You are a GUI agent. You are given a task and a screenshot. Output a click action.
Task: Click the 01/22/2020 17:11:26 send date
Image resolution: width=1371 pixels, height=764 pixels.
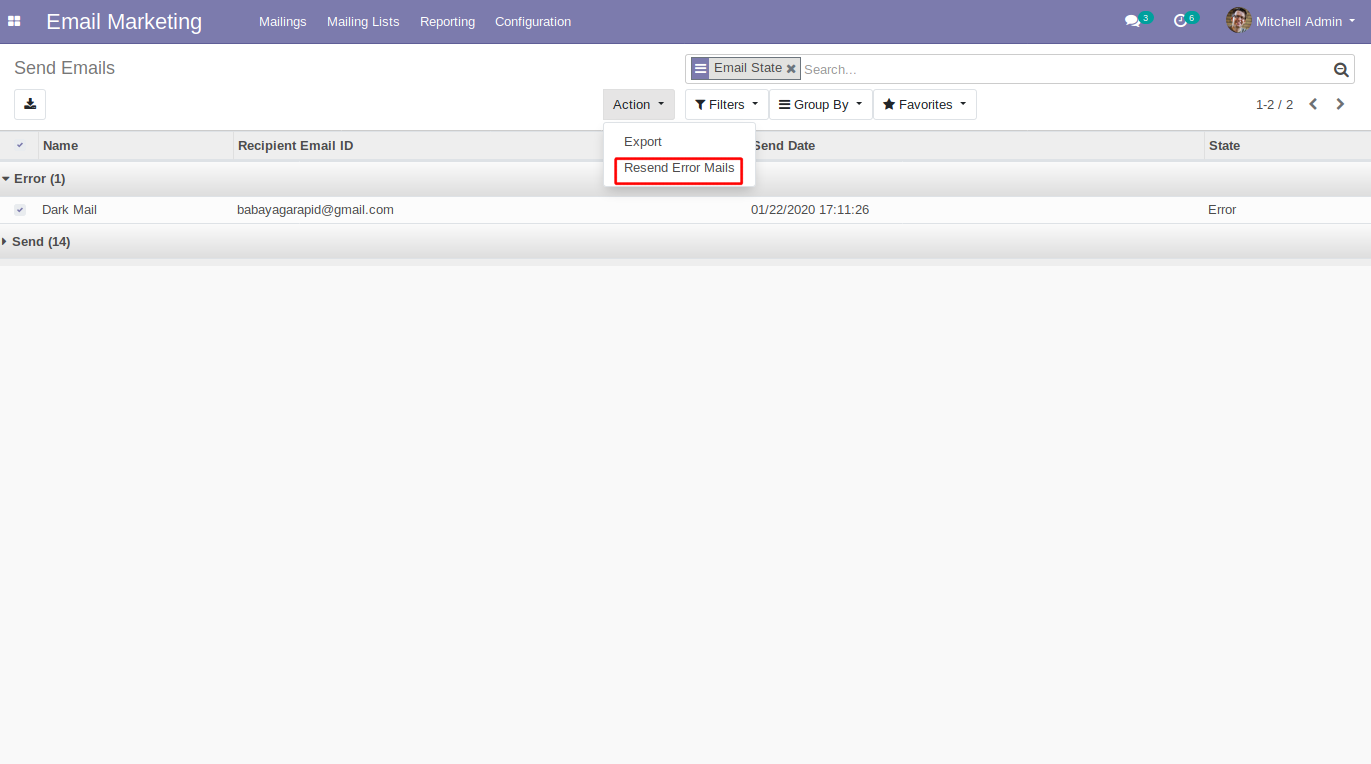pyautogui.click(x=810, y=210)
